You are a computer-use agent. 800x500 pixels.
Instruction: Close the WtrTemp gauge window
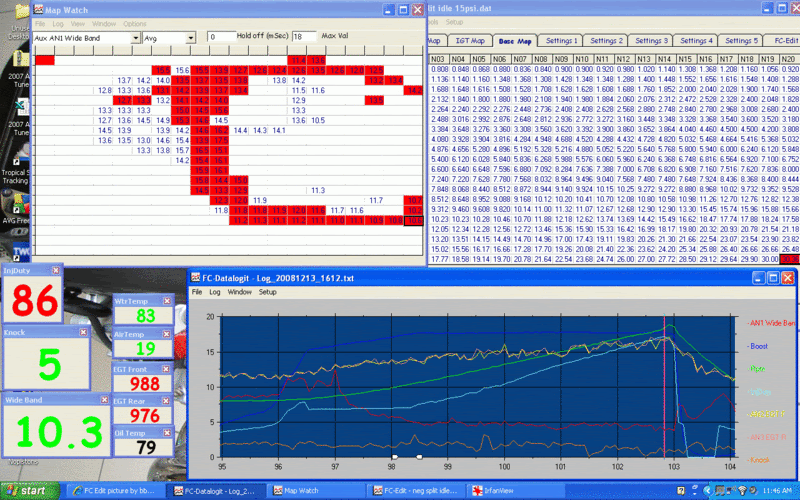[167, 301]
